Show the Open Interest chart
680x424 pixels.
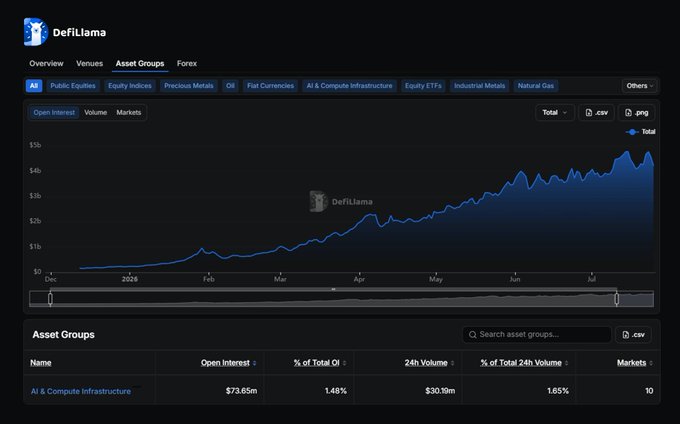pyautogui.click(x=54, y=113)
